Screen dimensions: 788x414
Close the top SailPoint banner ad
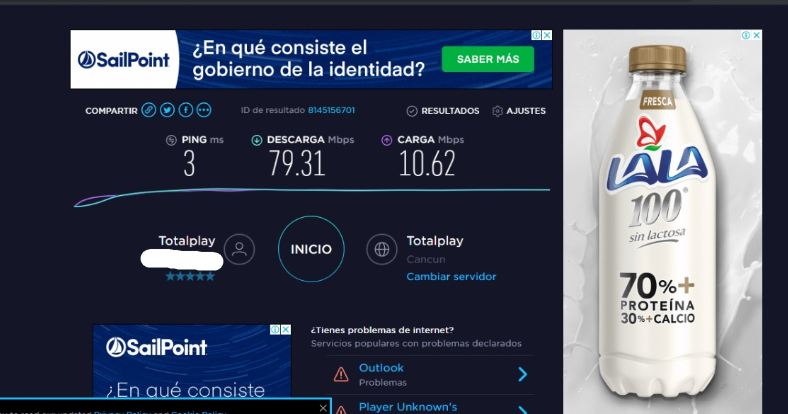pyautogui.click(x=547, y=35)
